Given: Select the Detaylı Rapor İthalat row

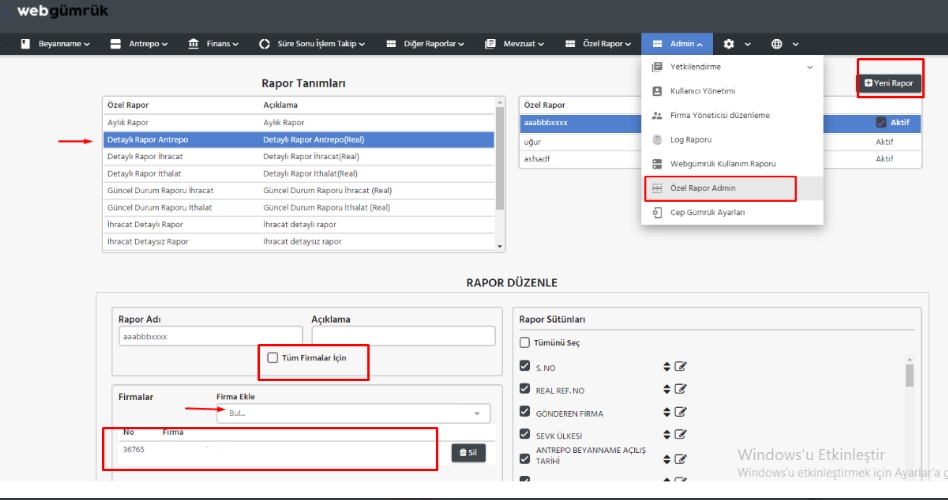Looking at the screenshot, I should pos(299,173).
